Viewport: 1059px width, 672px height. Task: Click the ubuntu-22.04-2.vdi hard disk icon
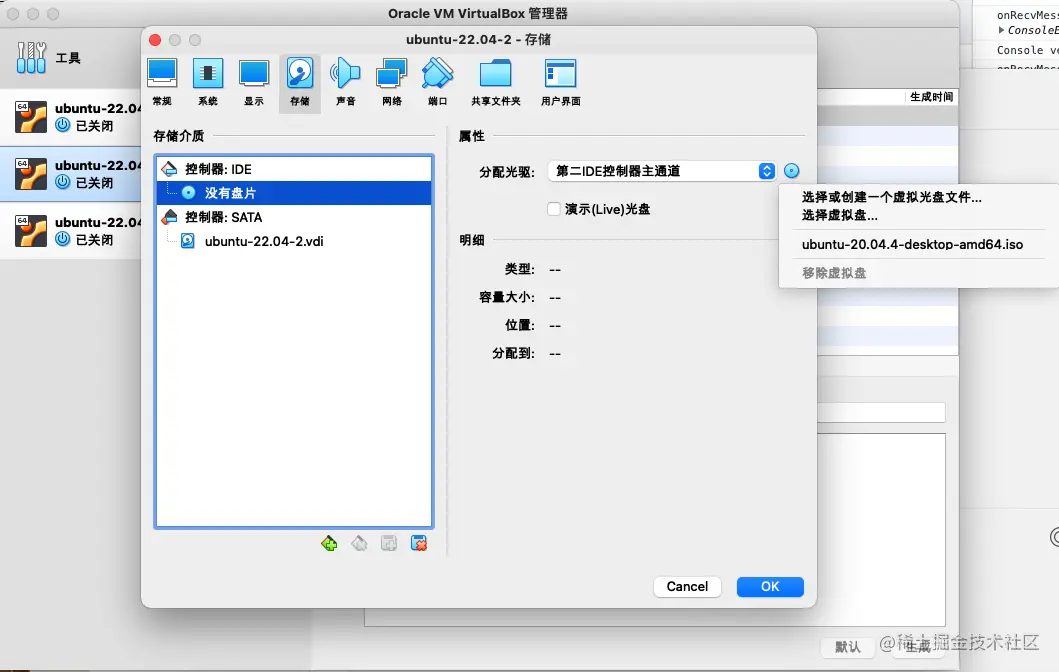pyautogui.click(x=188, y=241)
